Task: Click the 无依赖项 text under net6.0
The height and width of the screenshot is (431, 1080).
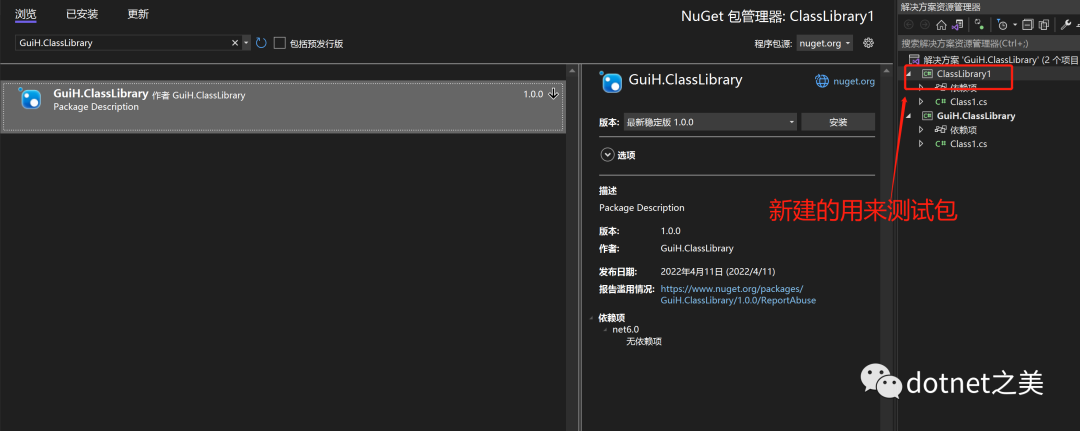Action: pyautogui.click(x=644, y=341)
